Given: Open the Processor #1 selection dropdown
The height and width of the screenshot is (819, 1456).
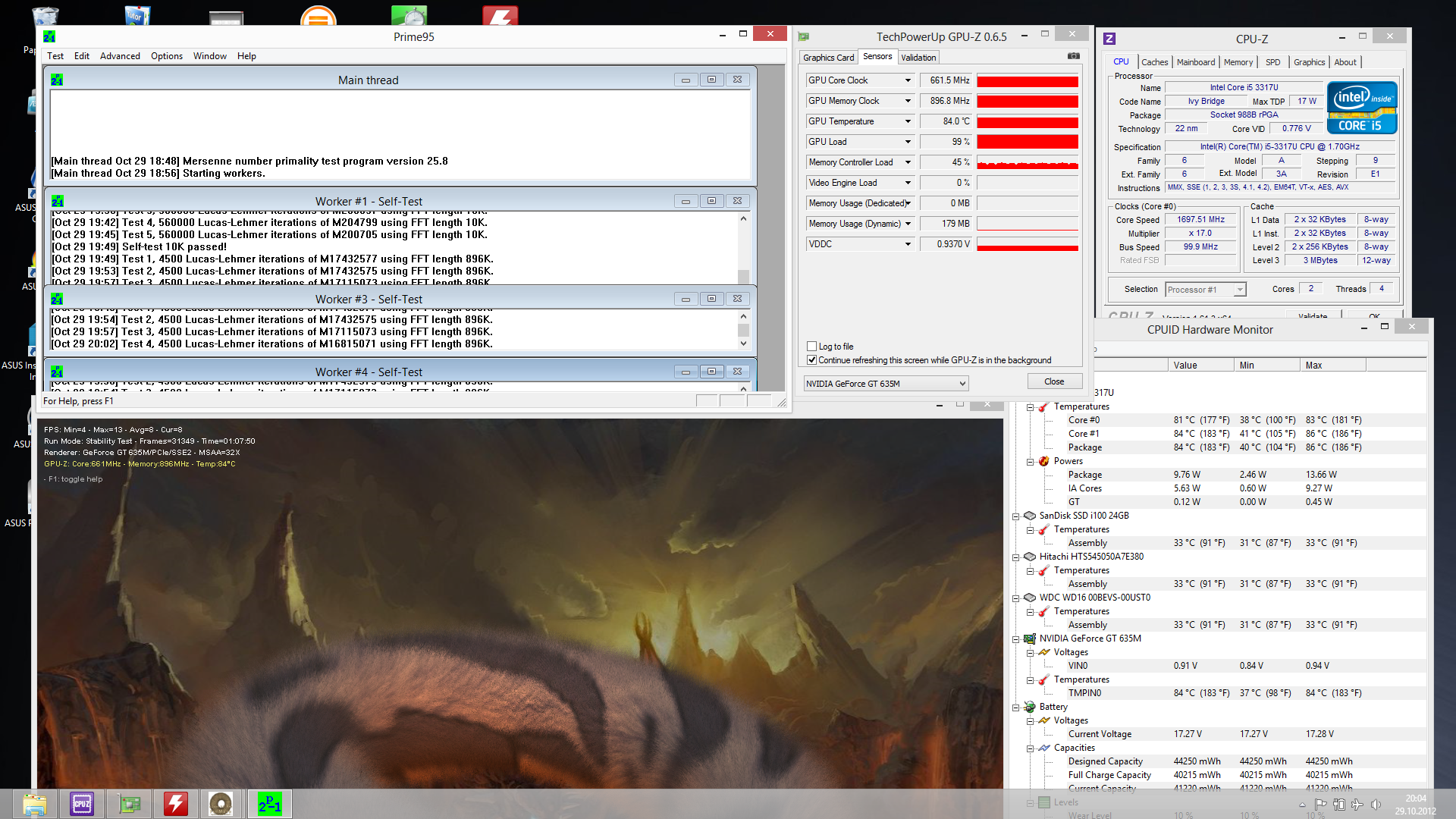Looking at the screenshot, I should point(1206,290).
